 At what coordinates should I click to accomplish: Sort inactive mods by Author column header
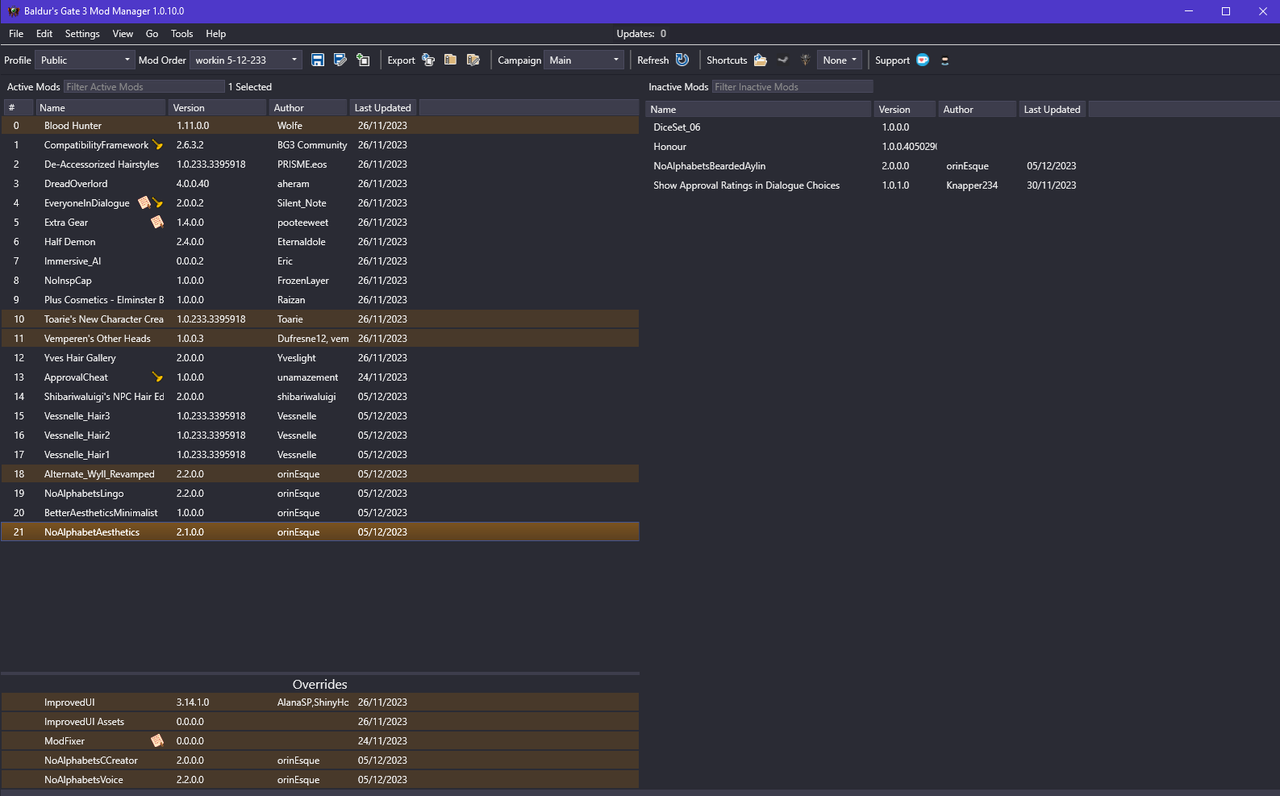click(x=978, y=109)
